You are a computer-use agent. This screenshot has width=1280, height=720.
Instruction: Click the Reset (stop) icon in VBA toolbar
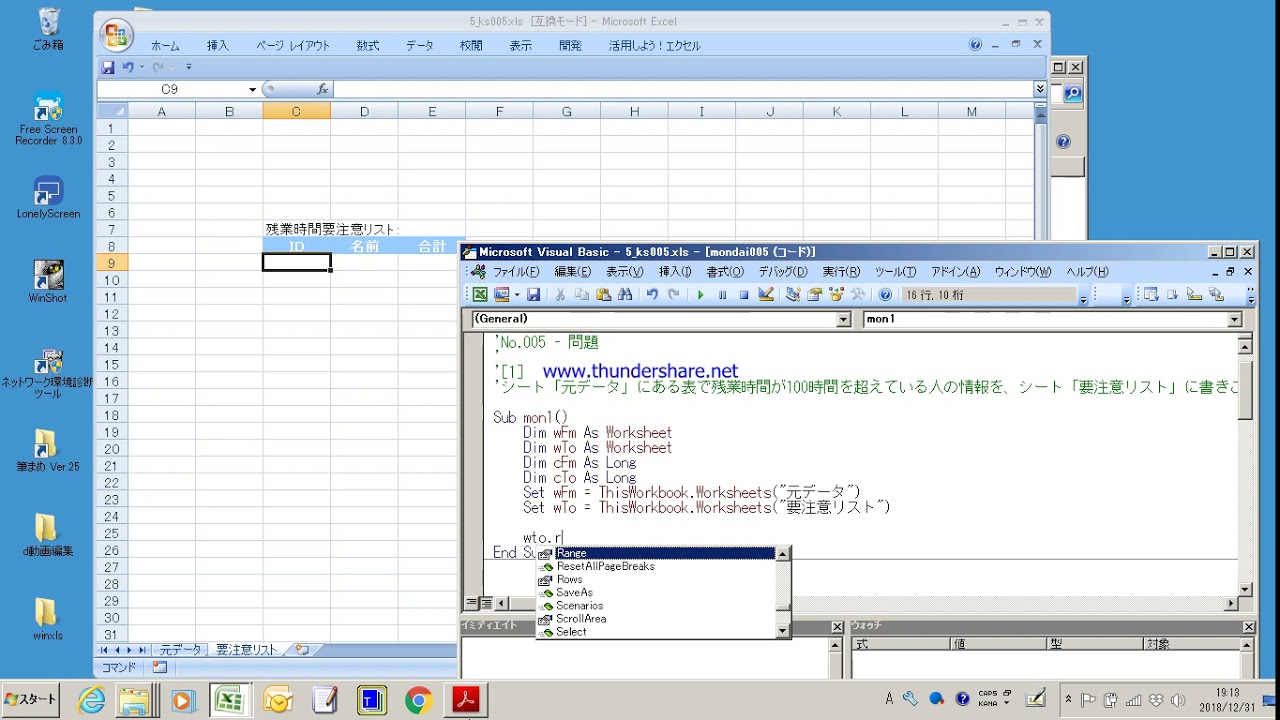744,295
